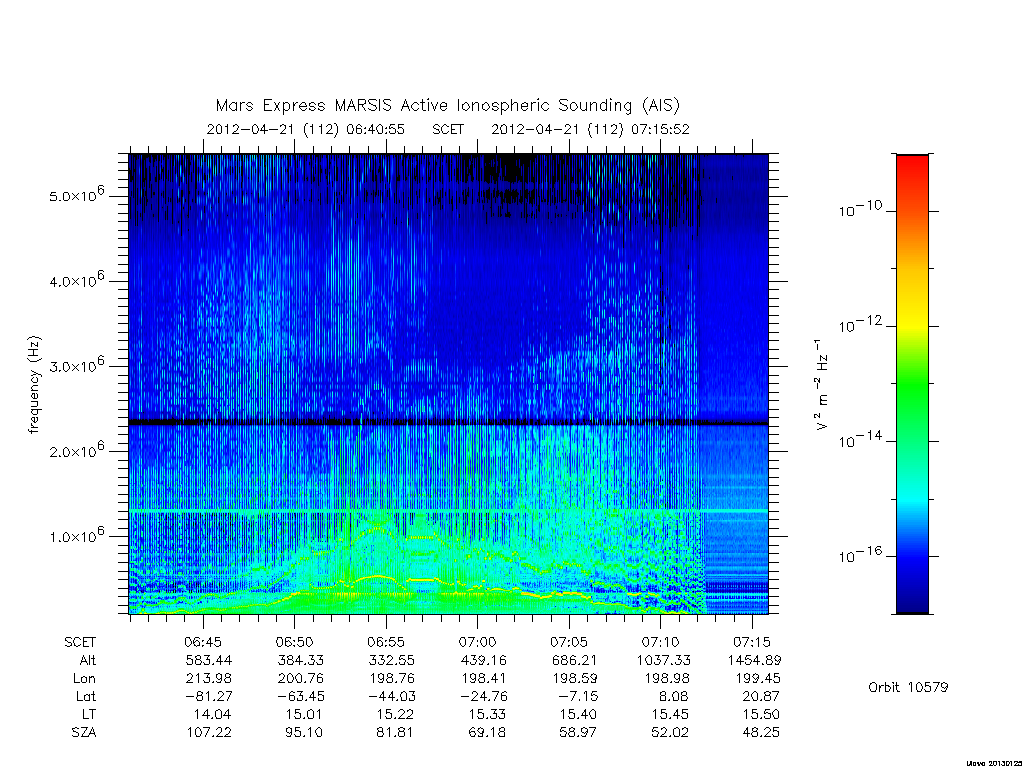
Task: Click SZA value 107.22
Action: (208, 732)
